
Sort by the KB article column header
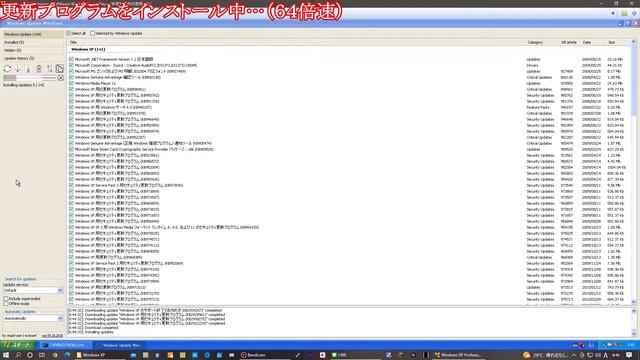tap(570, 42)
